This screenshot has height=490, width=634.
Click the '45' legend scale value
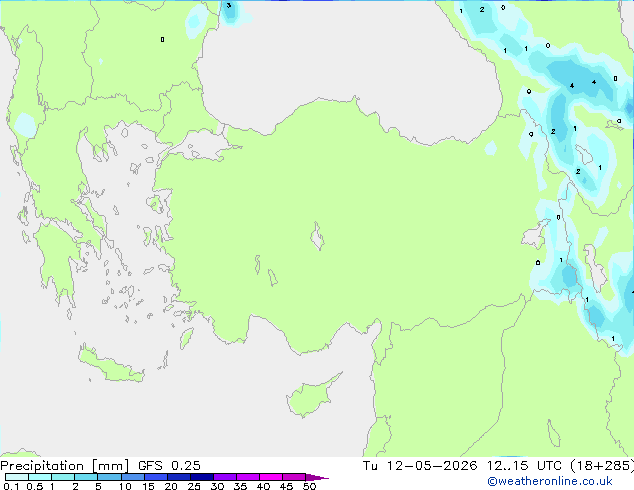[287, 486]
